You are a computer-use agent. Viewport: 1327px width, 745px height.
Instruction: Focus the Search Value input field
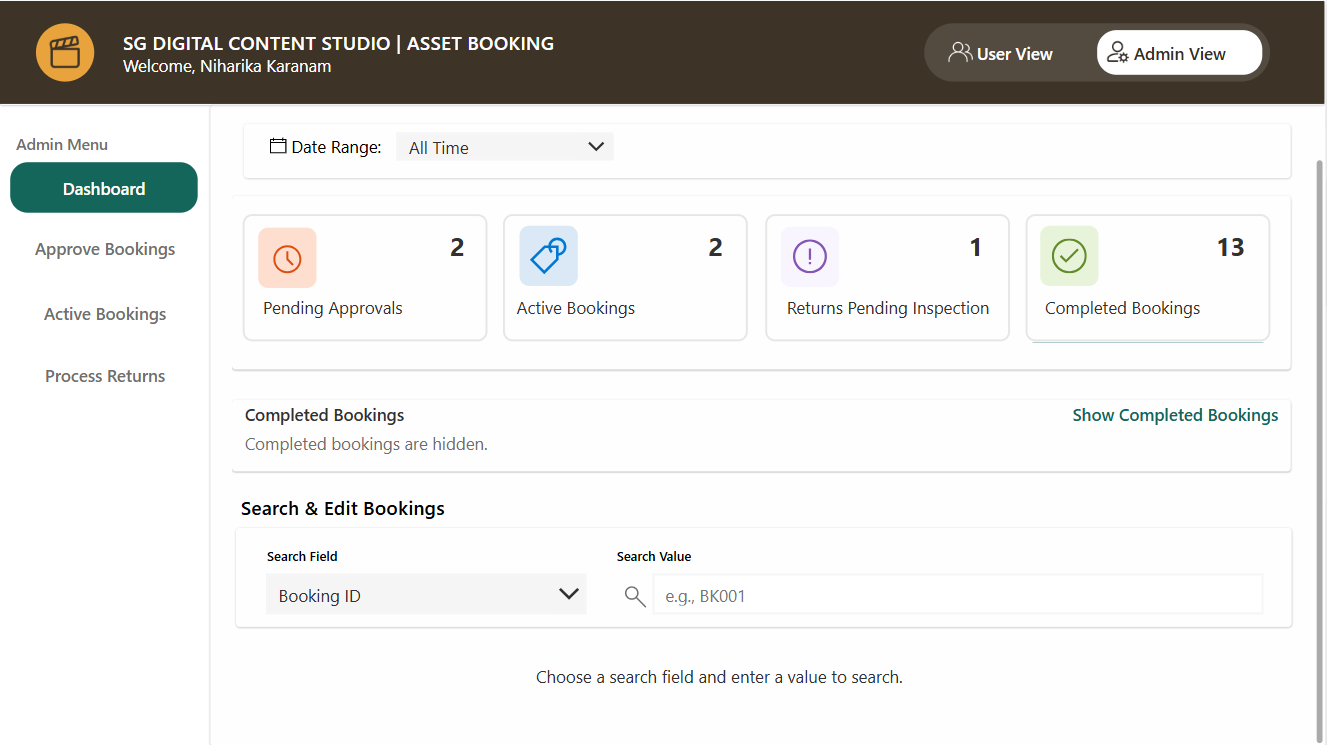[958, 594]
